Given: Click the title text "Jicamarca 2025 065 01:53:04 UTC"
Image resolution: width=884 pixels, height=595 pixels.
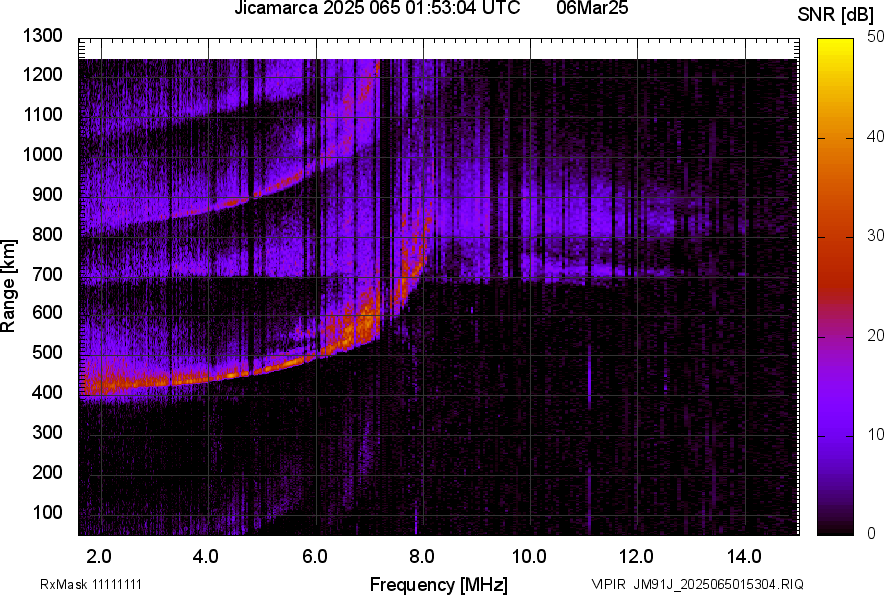Looking at the screenshot, I should tap(377, 8).
